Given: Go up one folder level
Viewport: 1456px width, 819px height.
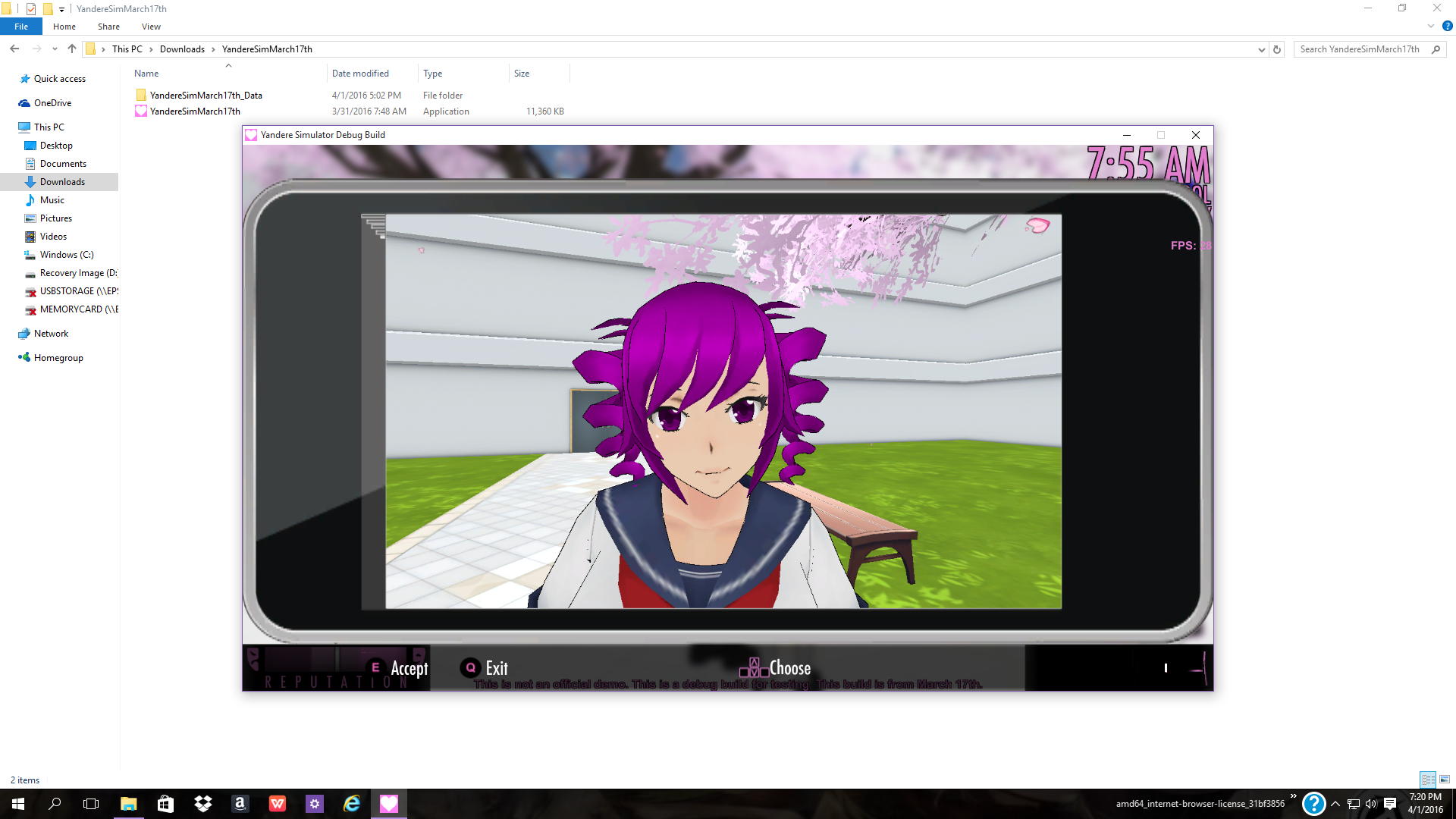Looking at the screenshot, I should click(x=72, y=49).
